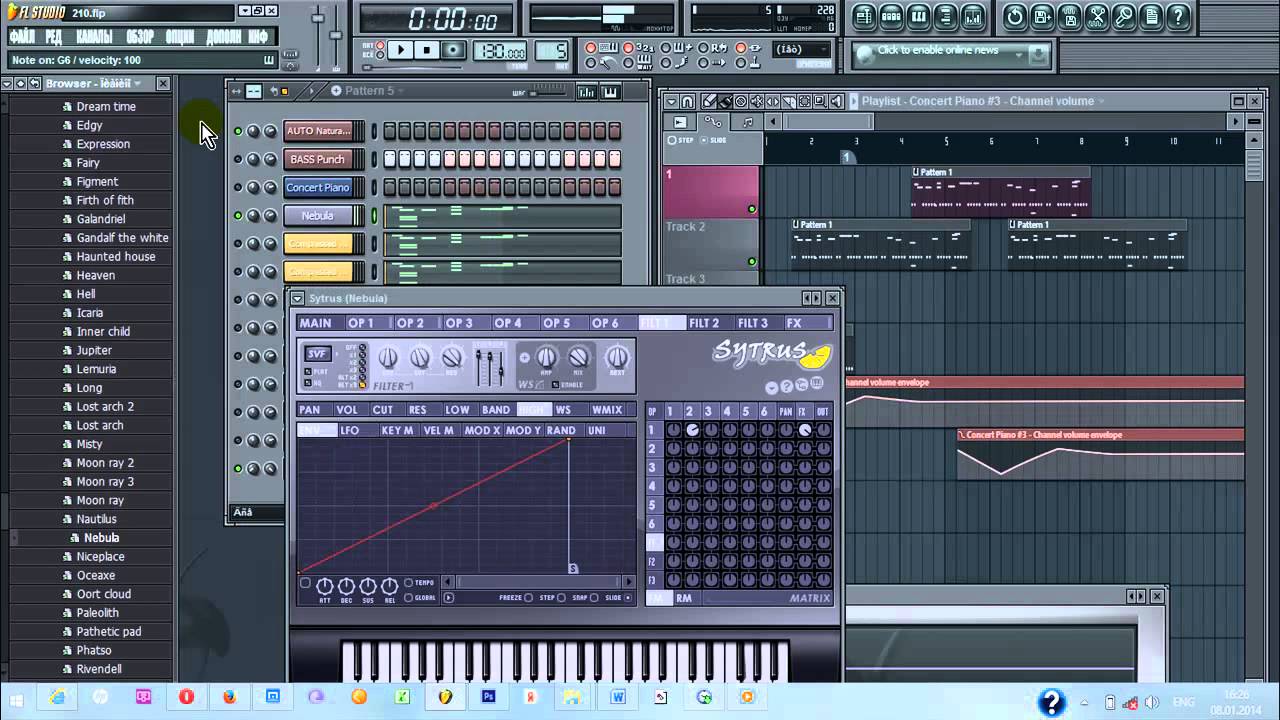Screen dimensions: 1280x720
Task: Select the Mute tool in Playlist toolbar
Action: click(x=757, y=101)
